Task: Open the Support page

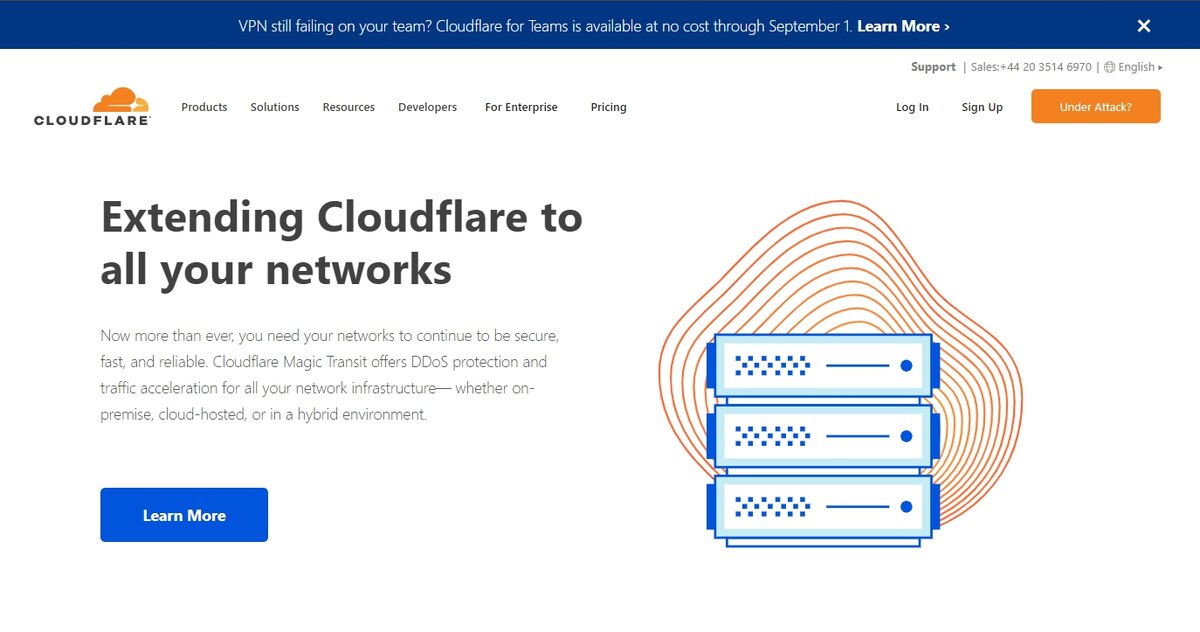Action: pos(933,66)
